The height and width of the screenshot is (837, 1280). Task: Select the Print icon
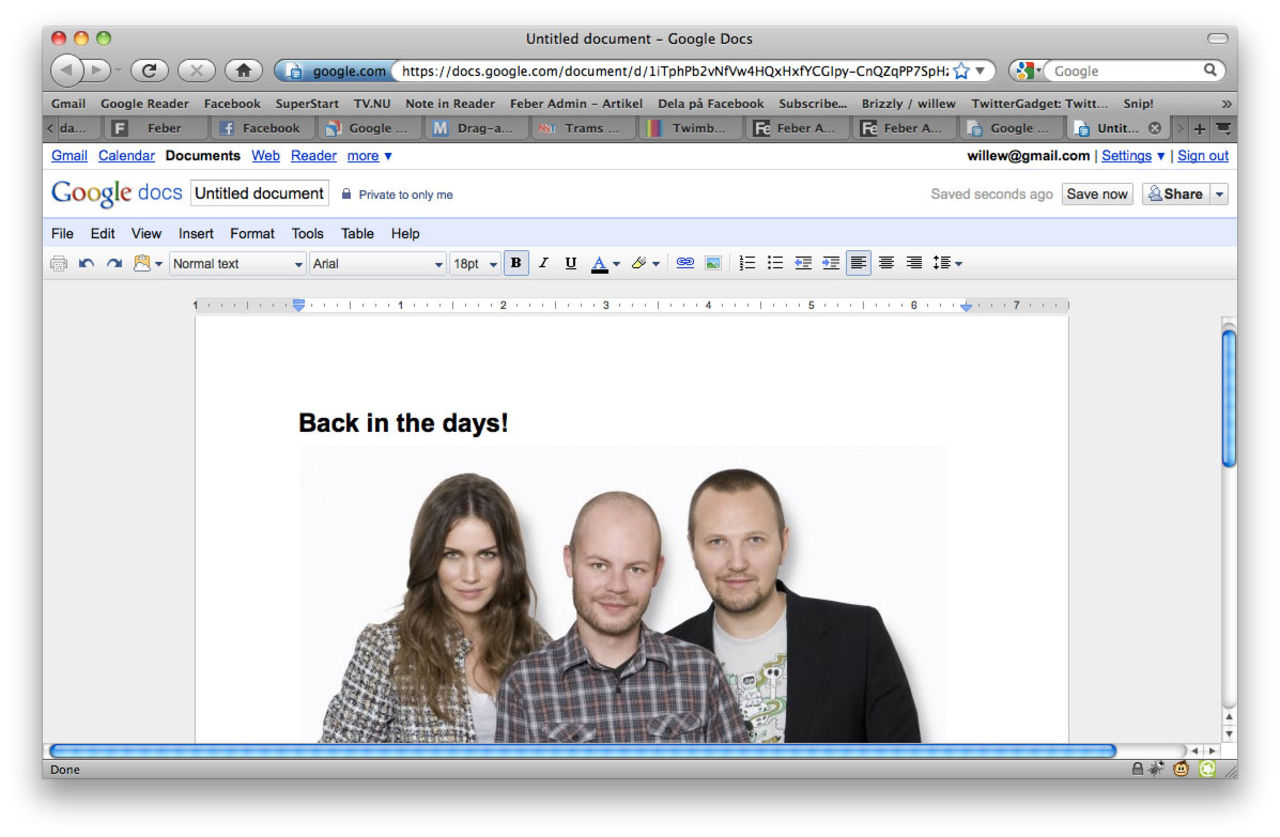pos(59,263)
